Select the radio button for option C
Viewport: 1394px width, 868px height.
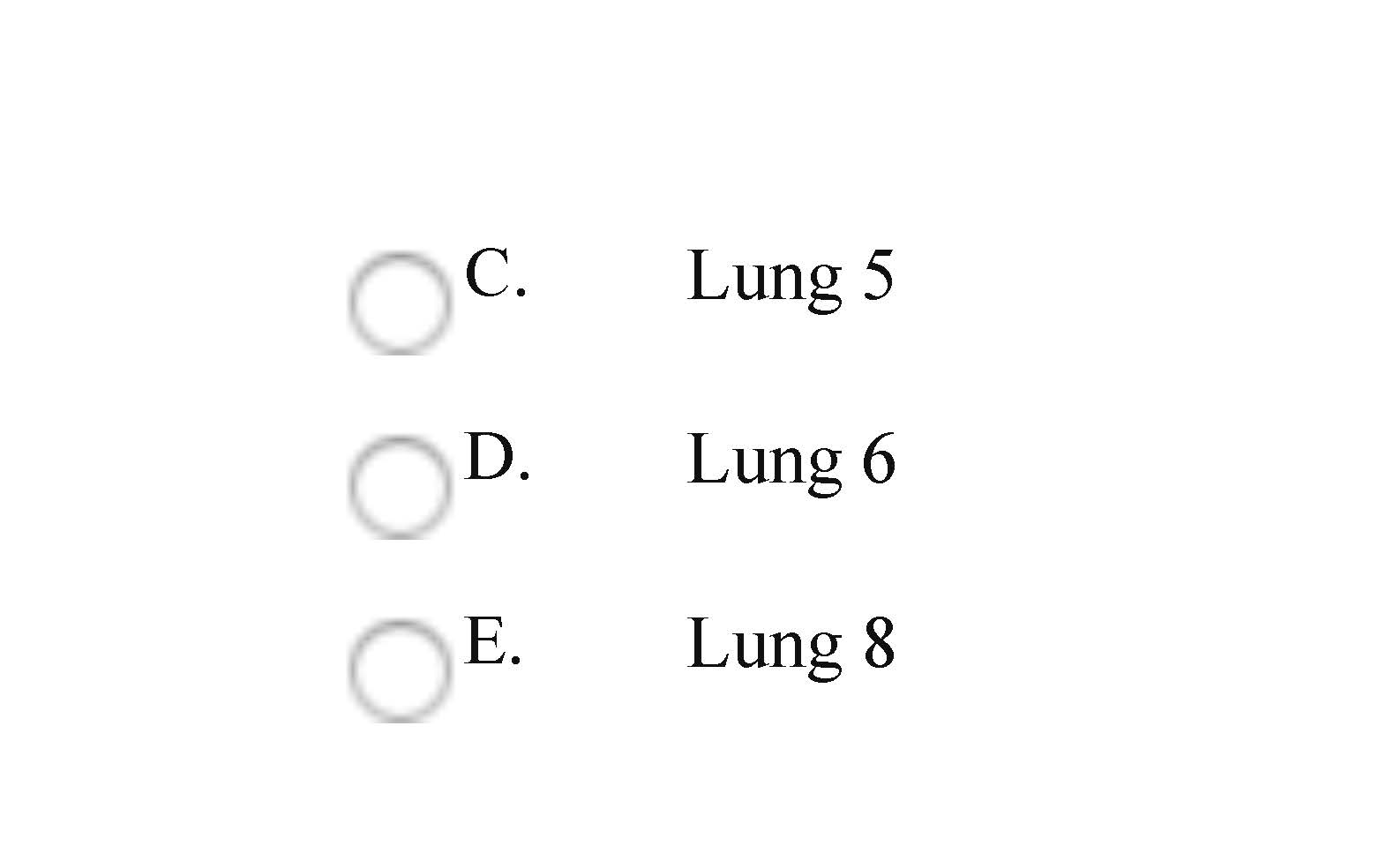click(400, 302)
